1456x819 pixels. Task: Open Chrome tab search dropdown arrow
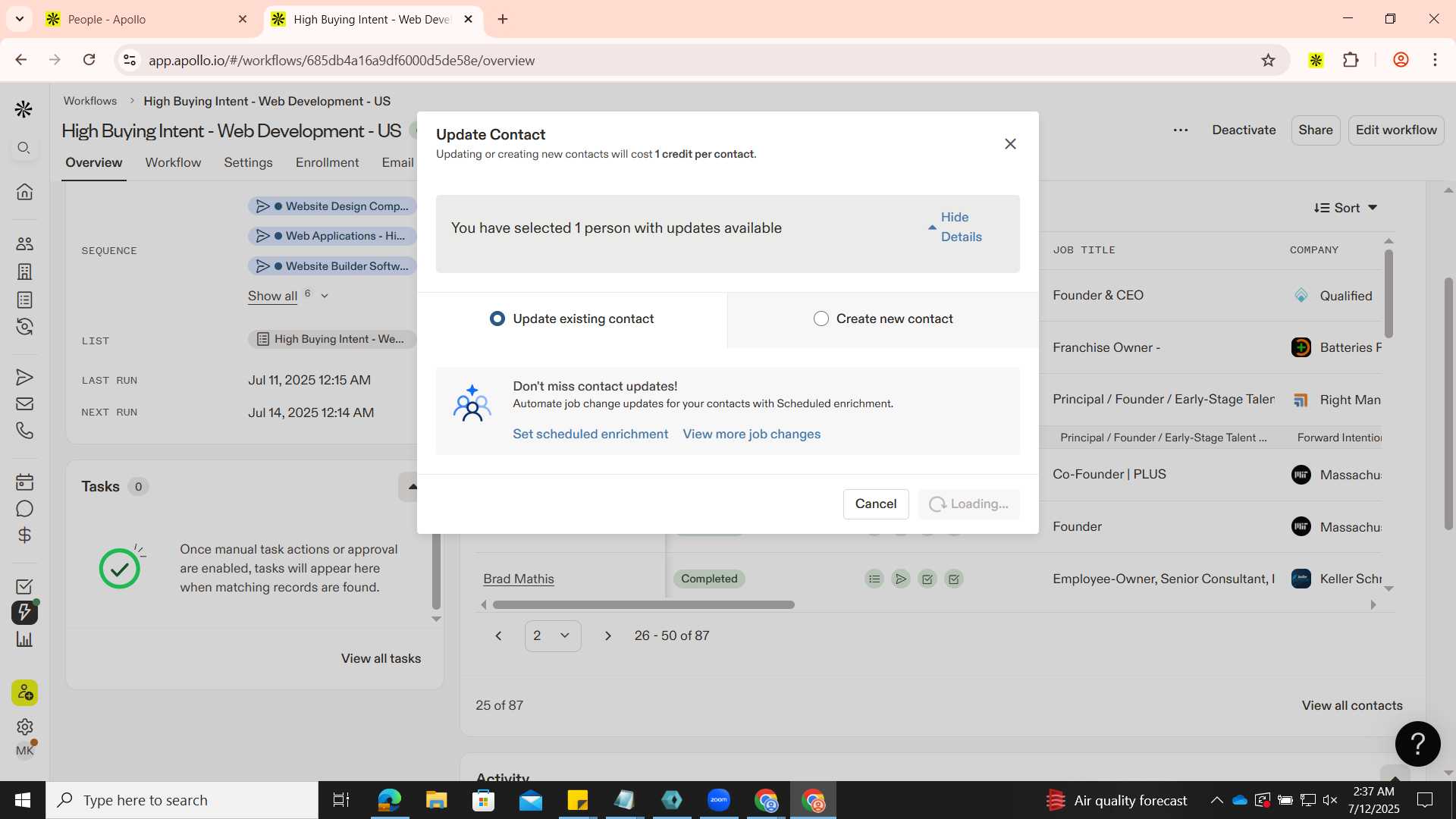point(20,19)
